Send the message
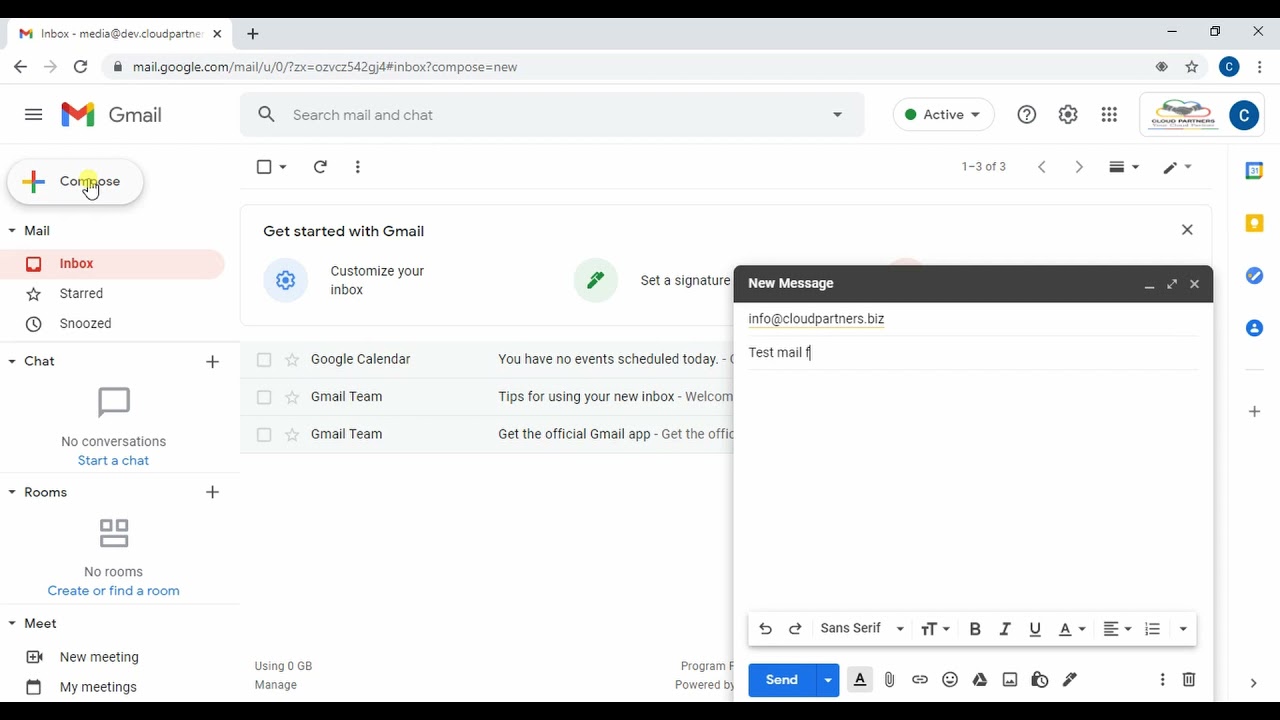The width and height of the screenshot is (1280, 720). point(782,680)
